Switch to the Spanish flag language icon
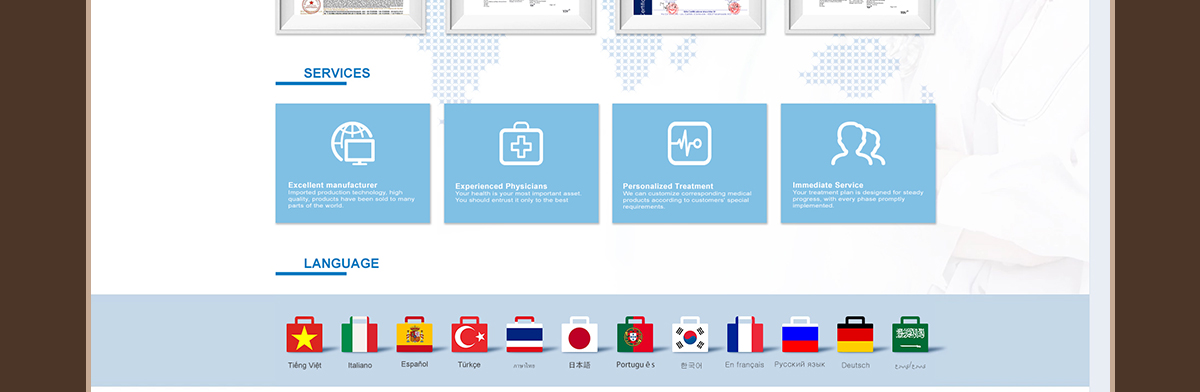This screenshot has width=1200, height=392. (x=415, y=335)
